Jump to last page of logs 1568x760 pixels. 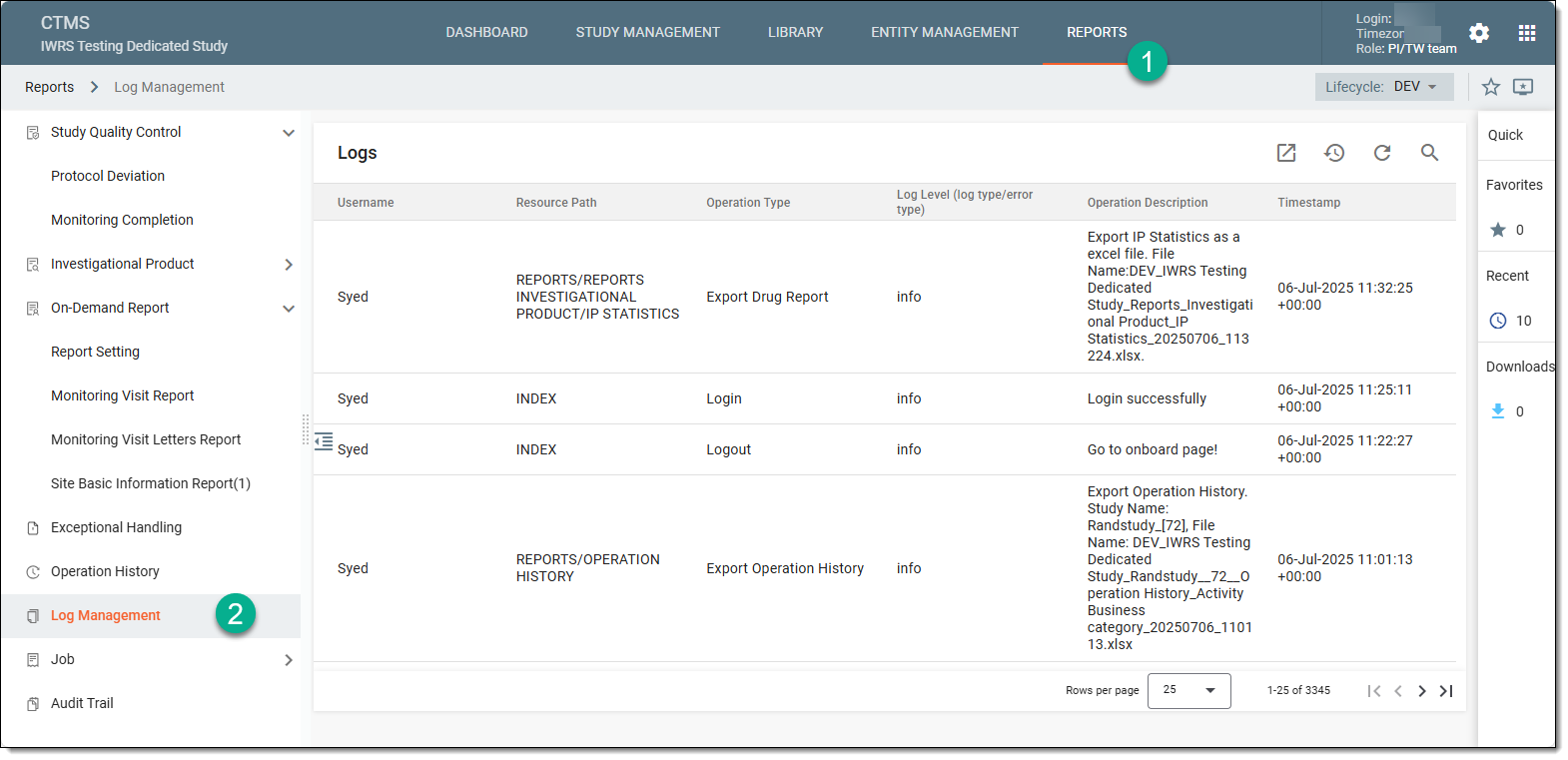pyautogui.click(x=1446, y=691)
